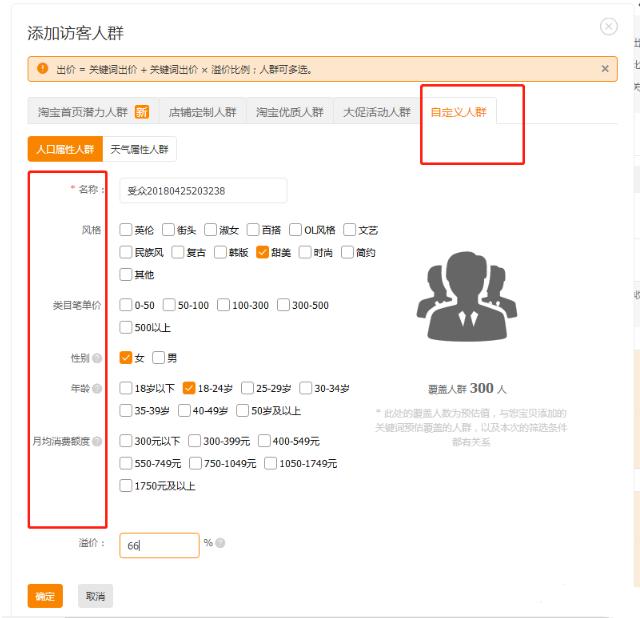Select 人口属性人群 sub-tab

click(65, 149)
